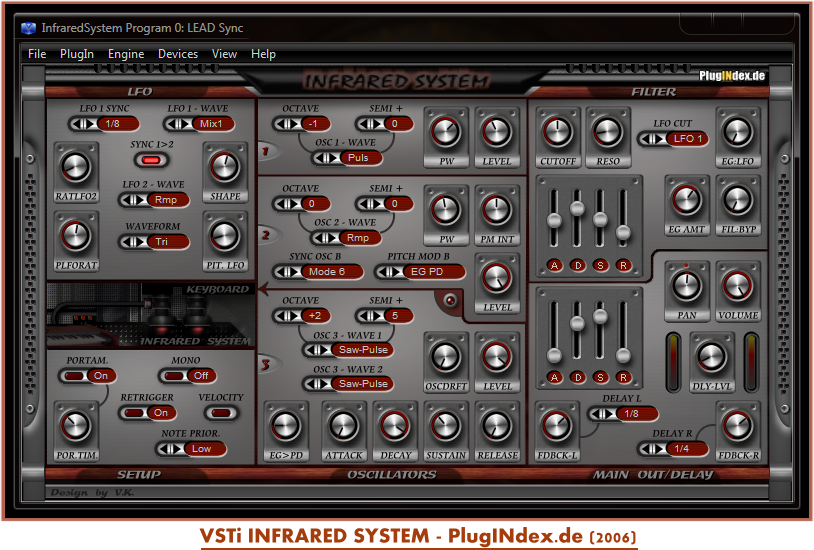Click the DLY-LVL delay level knob
Viewport: 814px width, 550px height.
click(x=711, y=356)
